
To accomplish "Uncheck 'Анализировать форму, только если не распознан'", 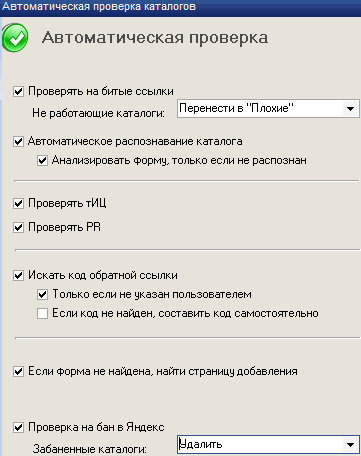I will [42, 161].
